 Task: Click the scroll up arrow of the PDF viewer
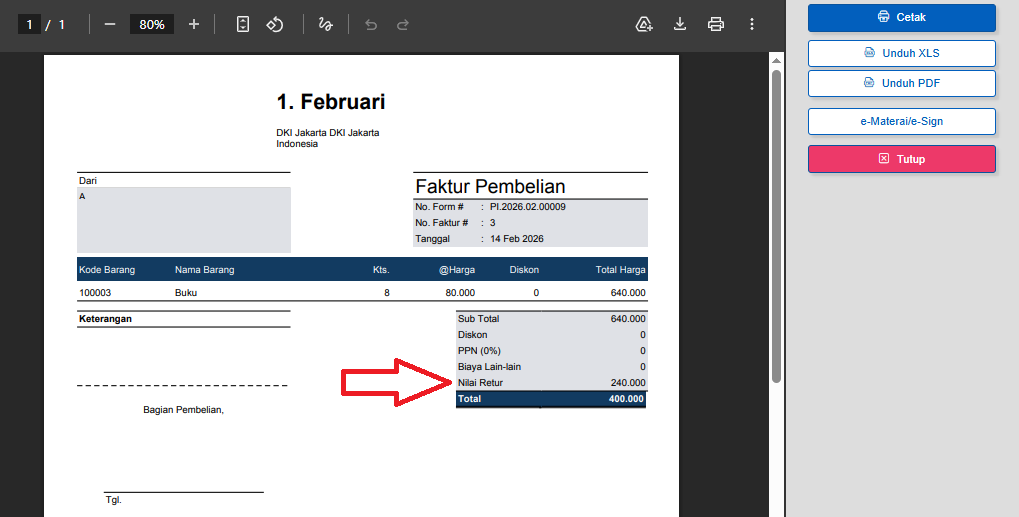click(776, 61)
